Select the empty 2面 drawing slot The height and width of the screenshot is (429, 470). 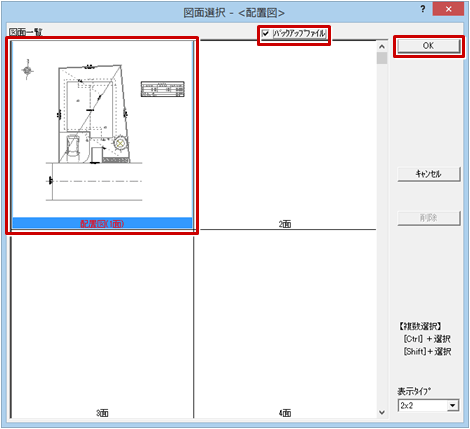(285, 135)
